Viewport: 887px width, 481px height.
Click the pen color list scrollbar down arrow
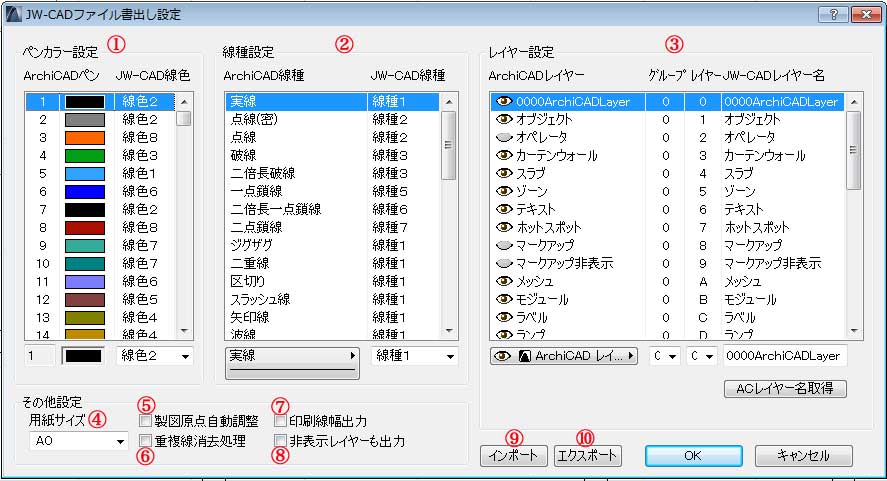(184, 331)
